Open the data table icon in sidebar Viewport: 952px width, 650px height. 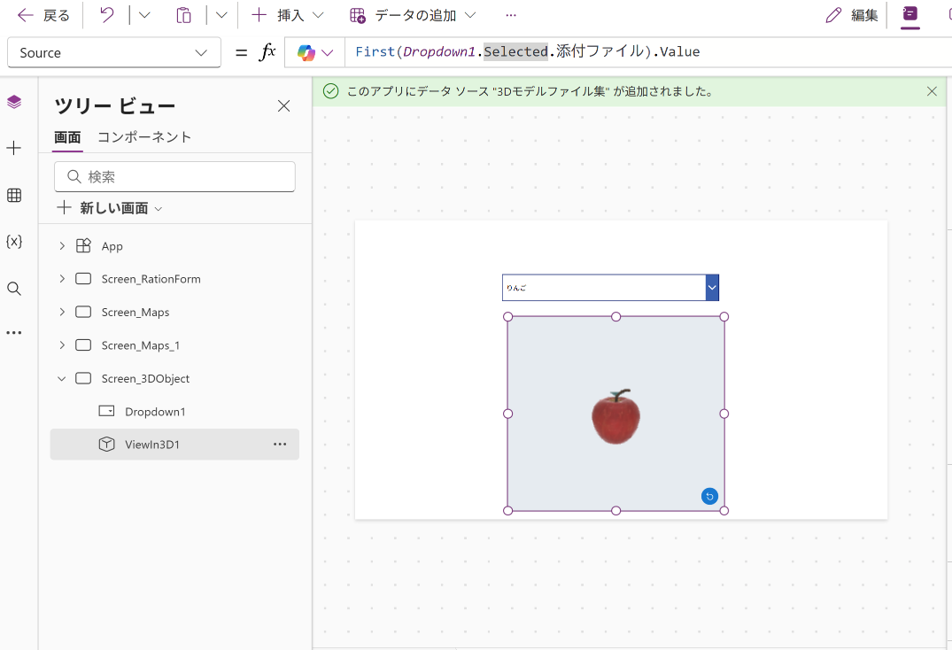pyautogui.click(x=14, y=196)
